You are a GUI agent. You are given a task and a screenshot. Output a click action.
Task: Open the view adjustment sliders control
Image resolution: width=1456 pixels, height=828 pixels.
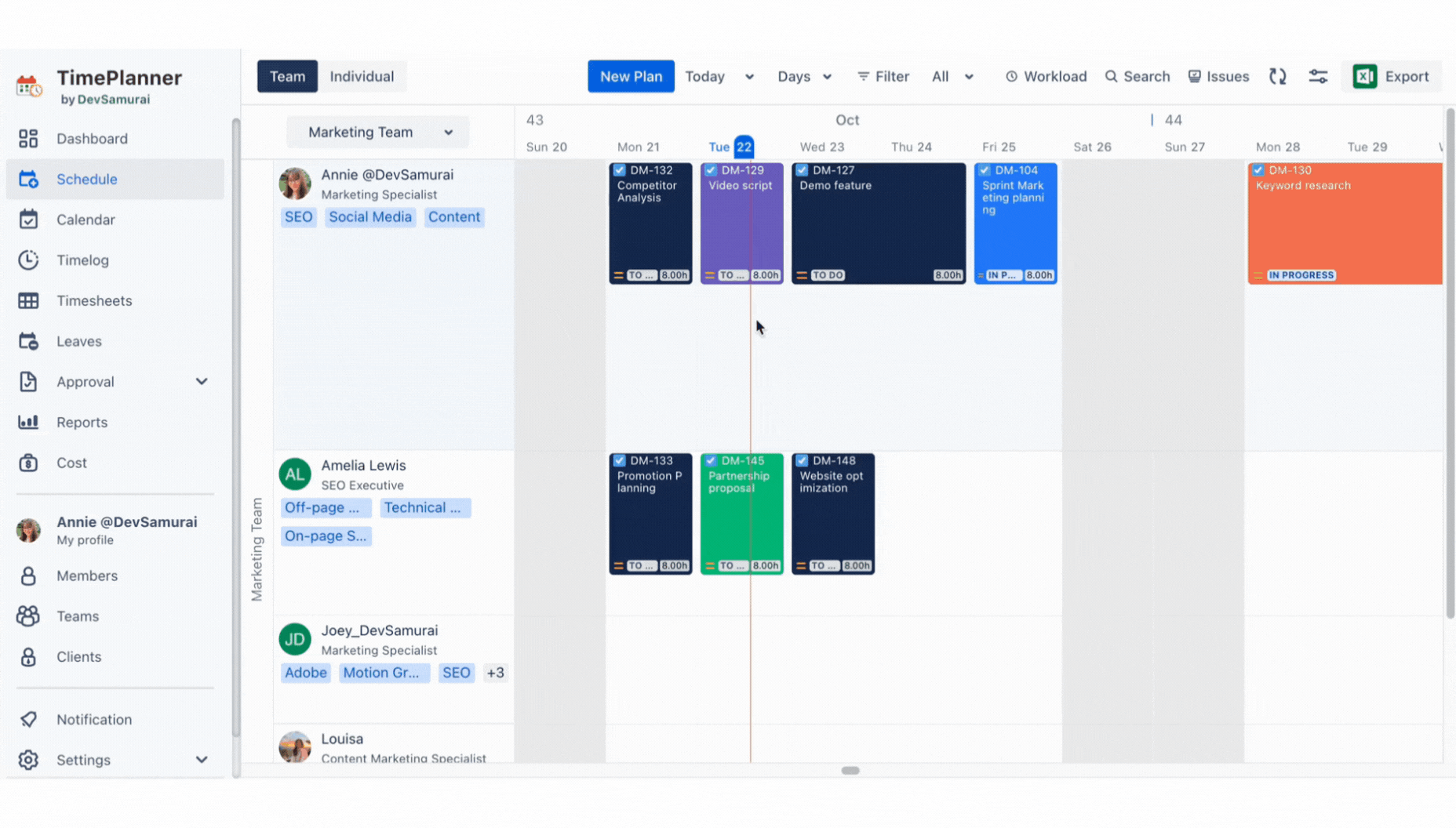click(x=1319, y=76)
